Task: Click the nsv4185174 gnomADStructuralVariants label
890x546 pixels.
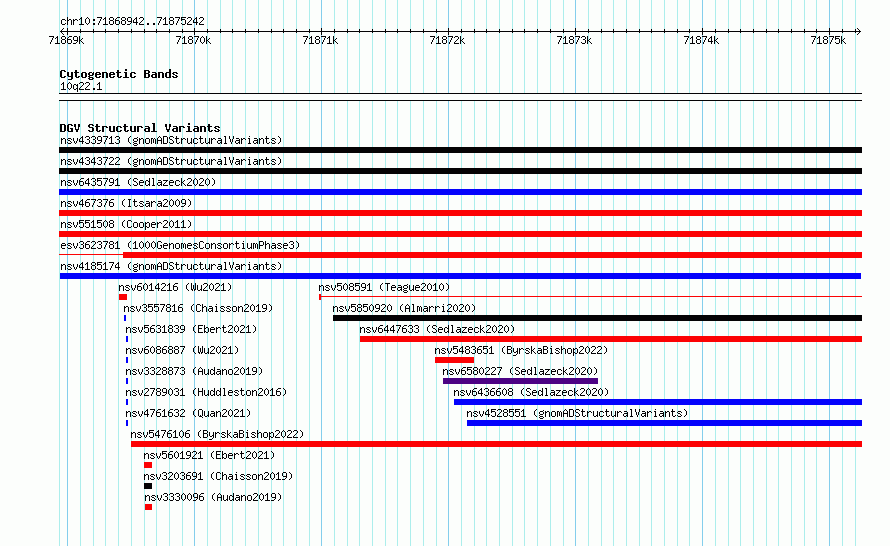Action: pyautogui.click(x=171, y=266)
